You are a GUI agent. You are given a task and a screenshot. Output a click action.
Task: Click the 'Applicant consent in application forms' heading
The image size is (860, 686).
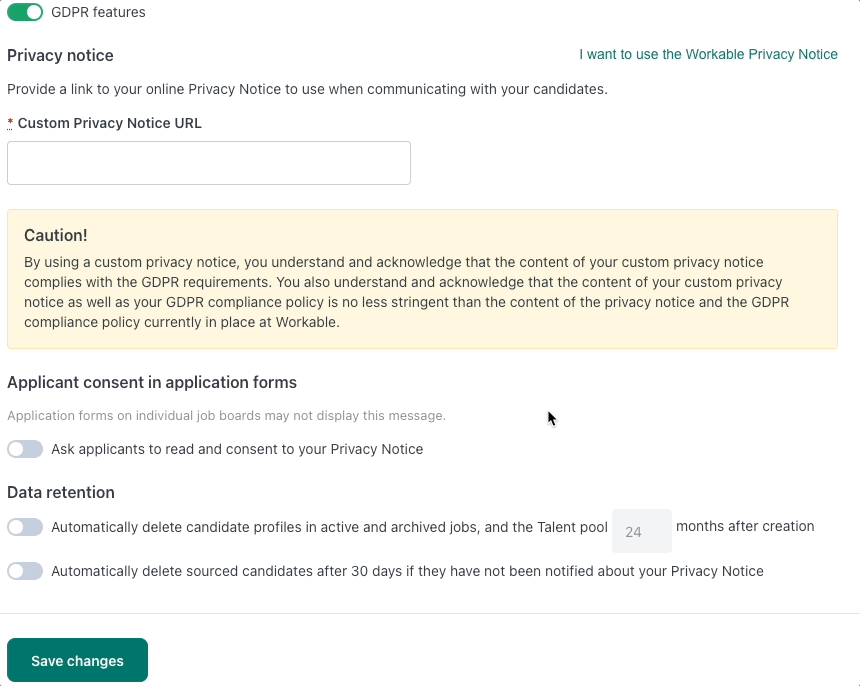point(152,382)
